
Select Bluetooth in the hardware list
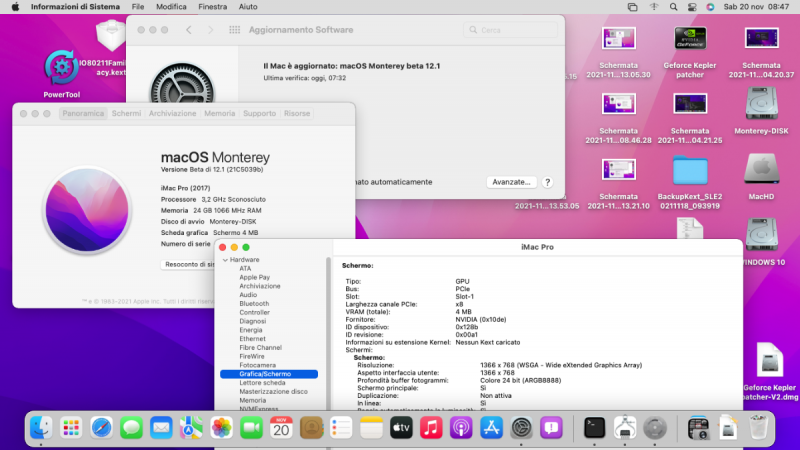coord(254,303)
